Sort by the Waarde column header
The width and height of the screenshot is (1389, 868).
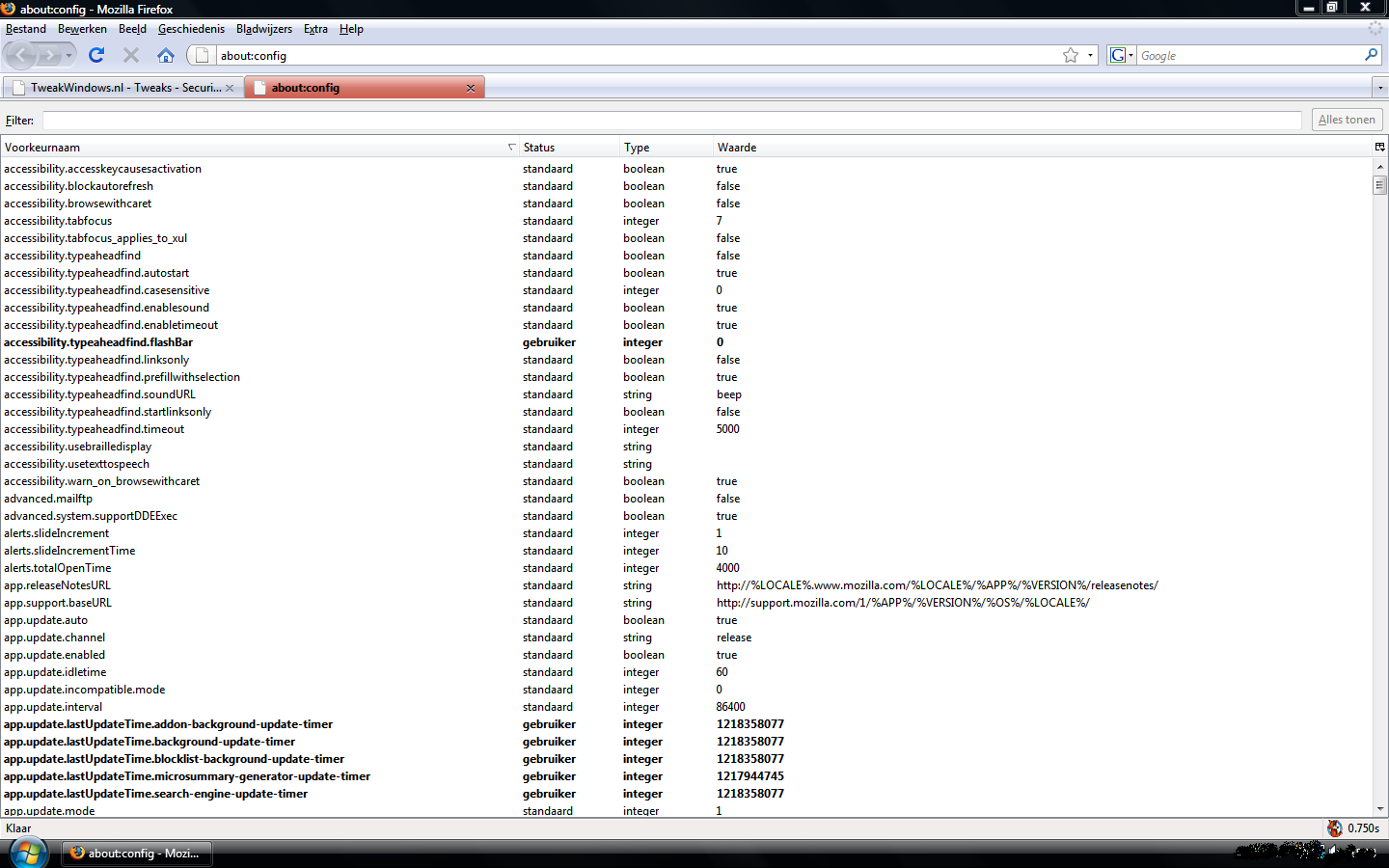point(1042,148)
